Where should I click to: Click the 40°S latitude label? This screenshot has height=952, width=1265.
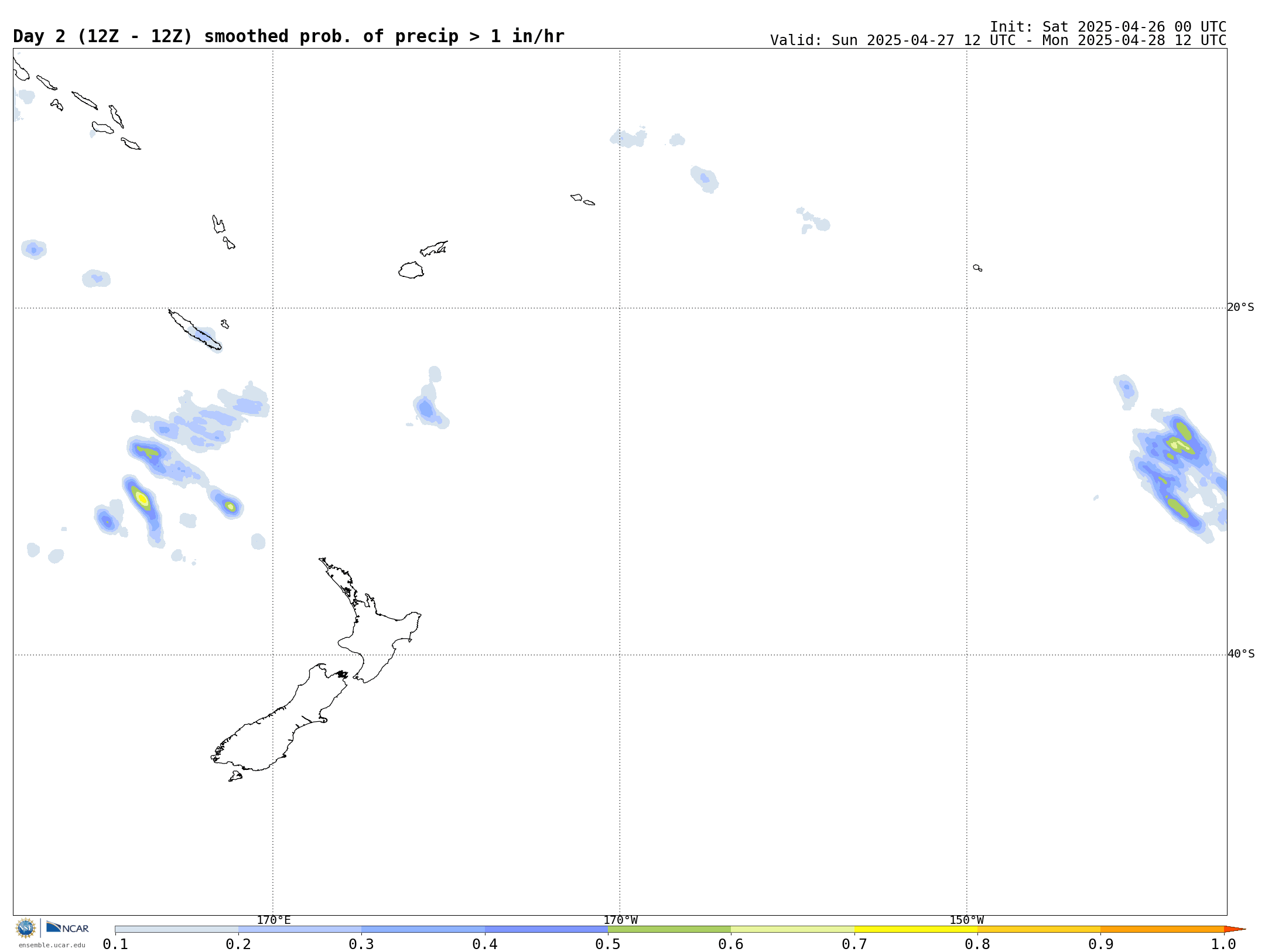pos(1240,654)
